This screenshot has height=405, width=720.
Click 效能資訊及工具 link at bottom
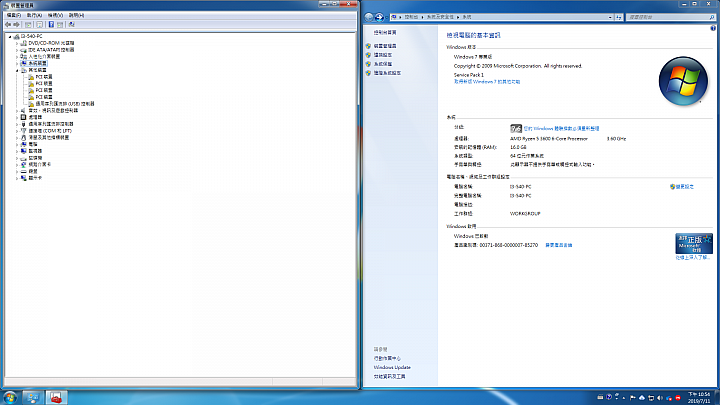(389, 377)
